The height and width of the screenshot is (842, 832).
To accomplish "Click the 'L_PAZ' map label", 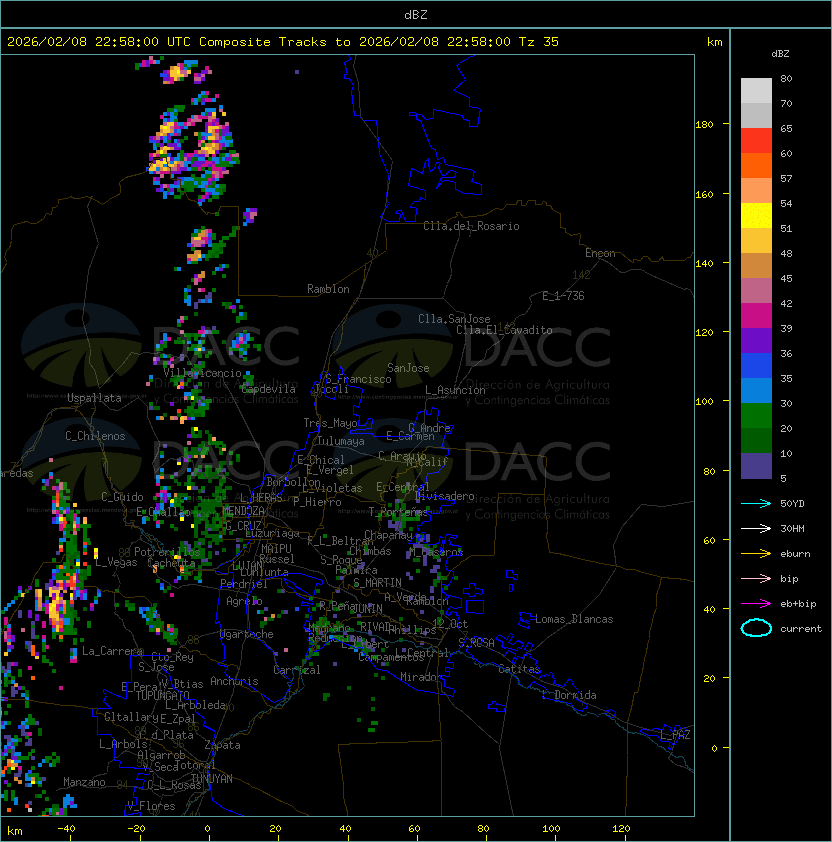I will 675,735.
